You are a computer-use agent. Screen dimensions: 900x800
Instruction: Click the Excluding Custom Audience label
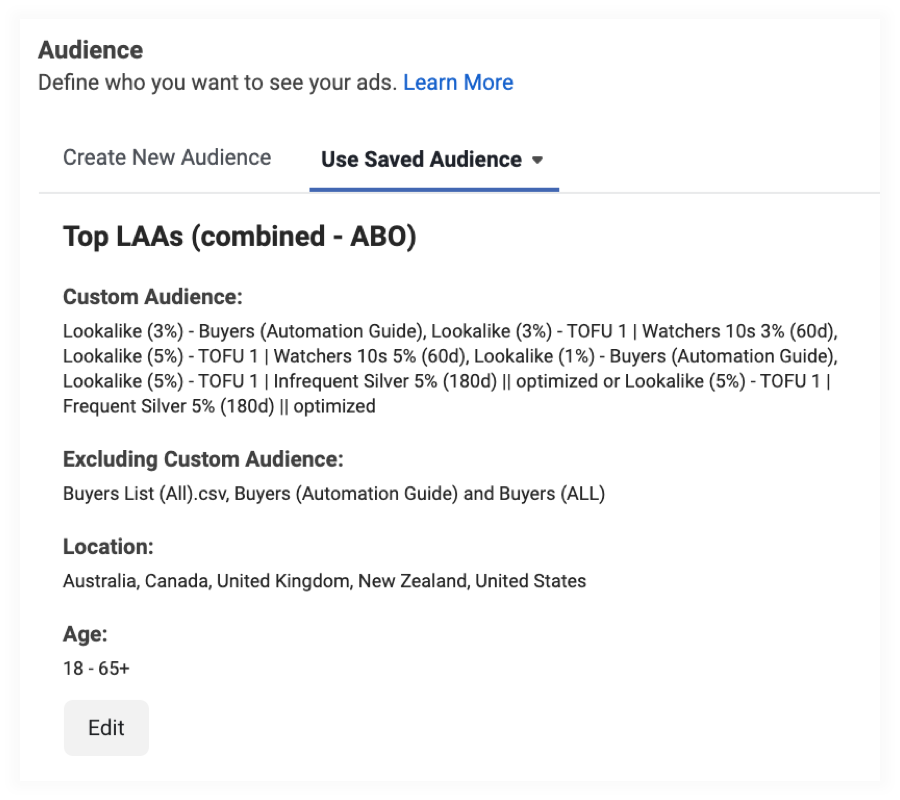203,460
